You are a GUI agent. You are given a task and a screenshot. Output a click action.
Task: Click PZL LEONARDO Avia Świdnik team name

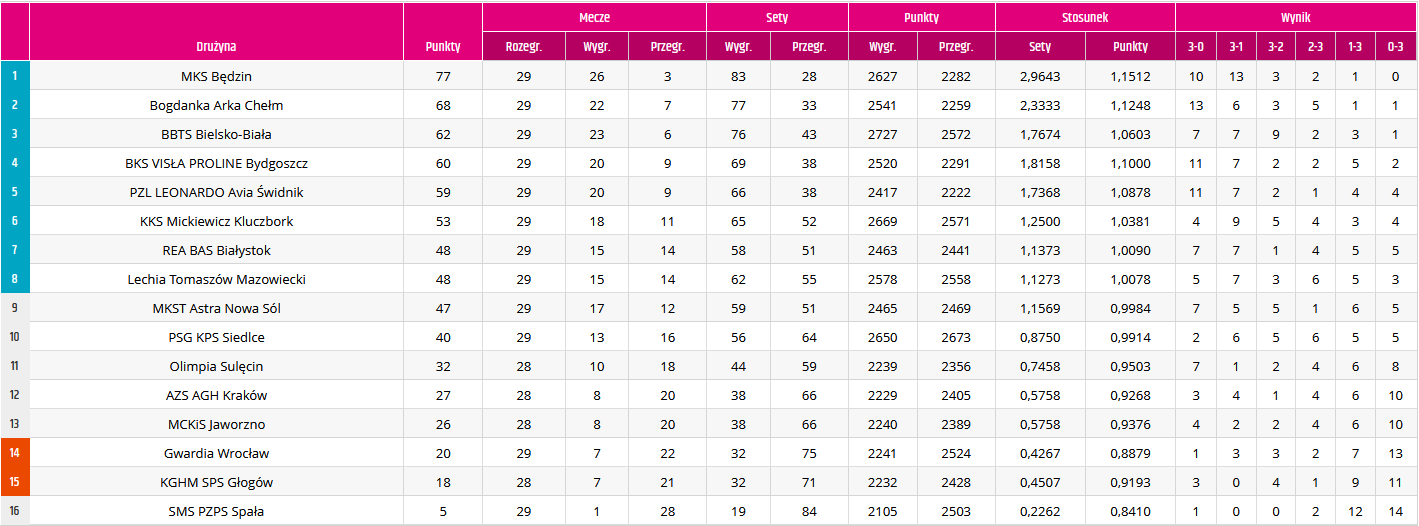point(216,192)
